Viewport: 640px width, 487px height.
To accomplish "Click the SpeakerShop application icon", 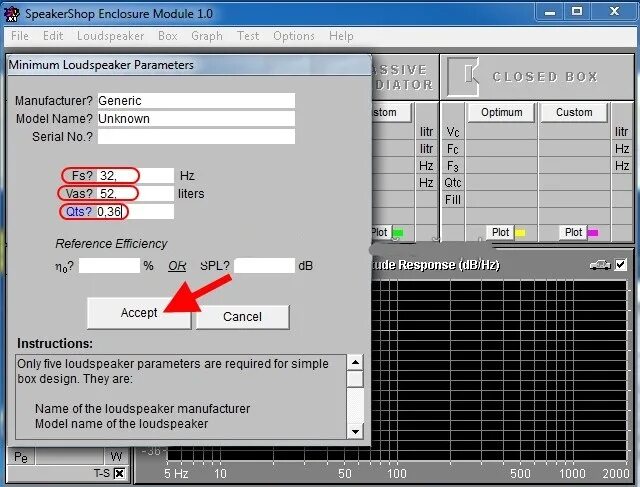I will click(x=11, y=13).
